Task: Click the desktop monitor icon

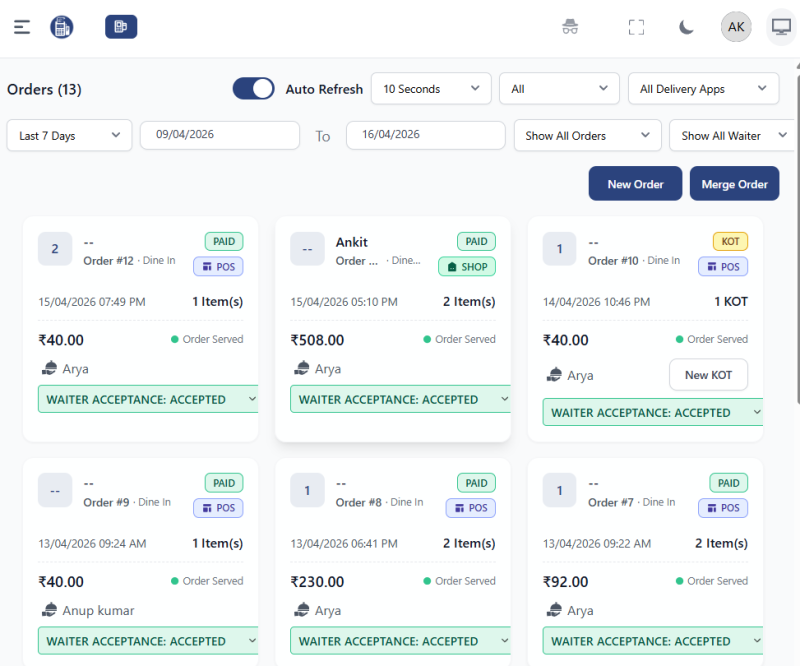Action: [781, 27]
